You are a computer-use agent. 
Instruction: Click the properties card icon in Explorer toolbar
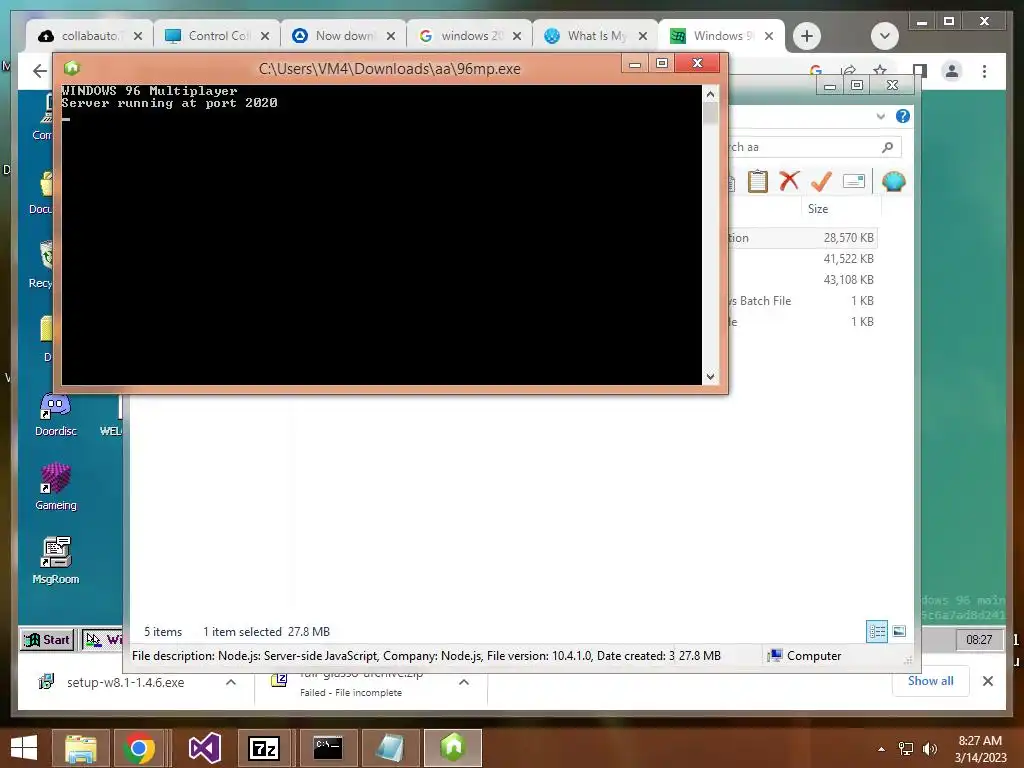[854, 181]
